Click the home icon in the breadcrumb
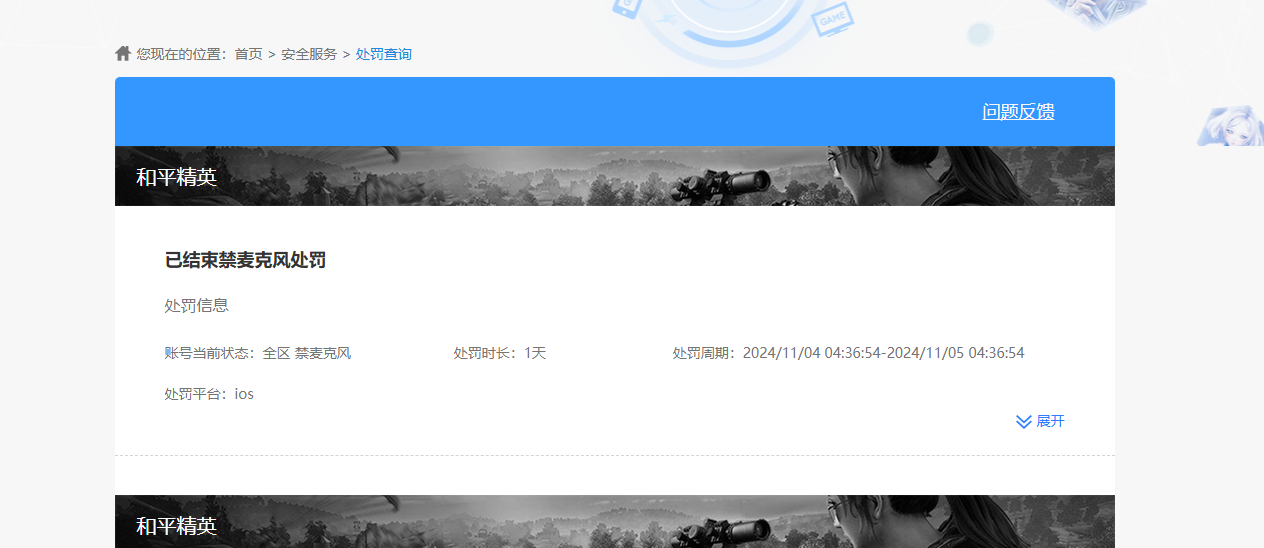Viewport: 1264px width, 548px height. [123, 53]
